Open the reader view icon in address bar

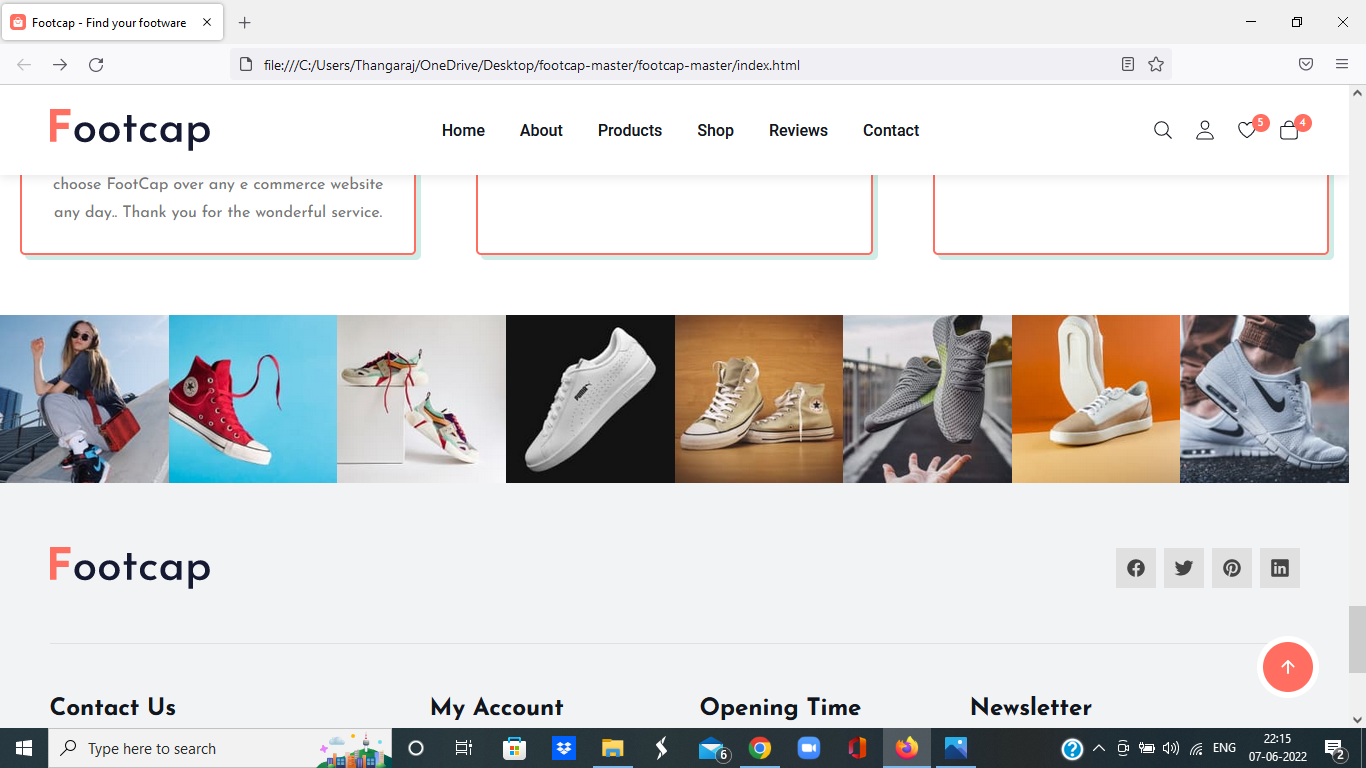click(x=1127, y=64)
